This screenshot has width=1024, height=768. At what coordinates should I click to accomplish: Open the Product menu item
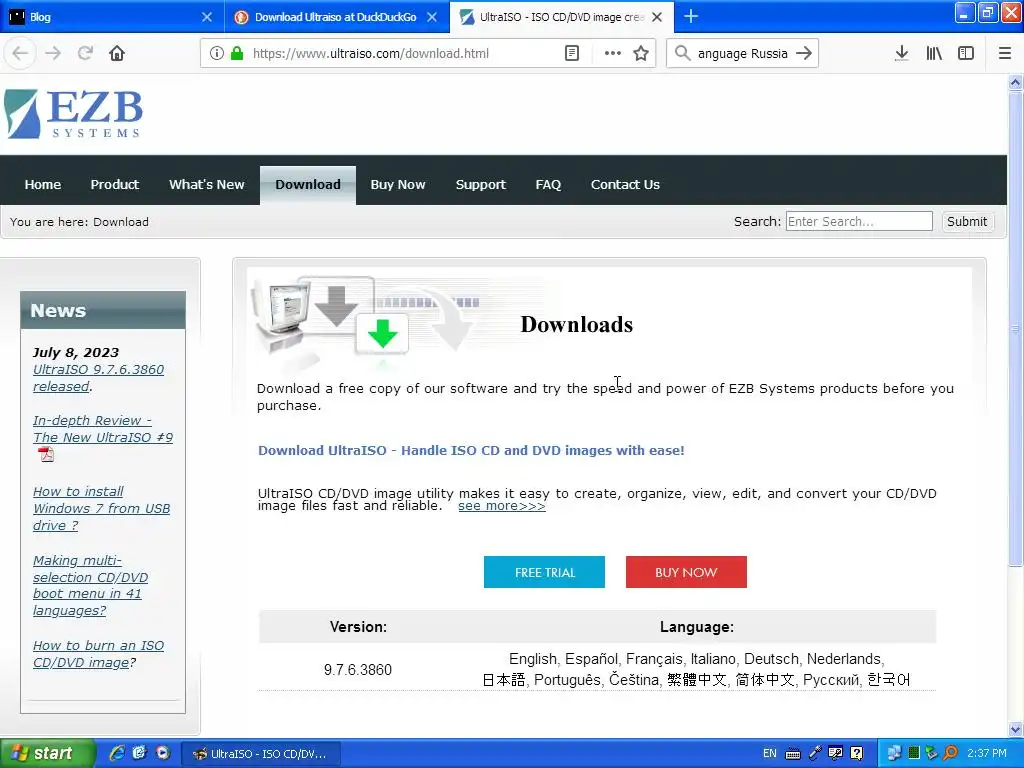[114, 184]
